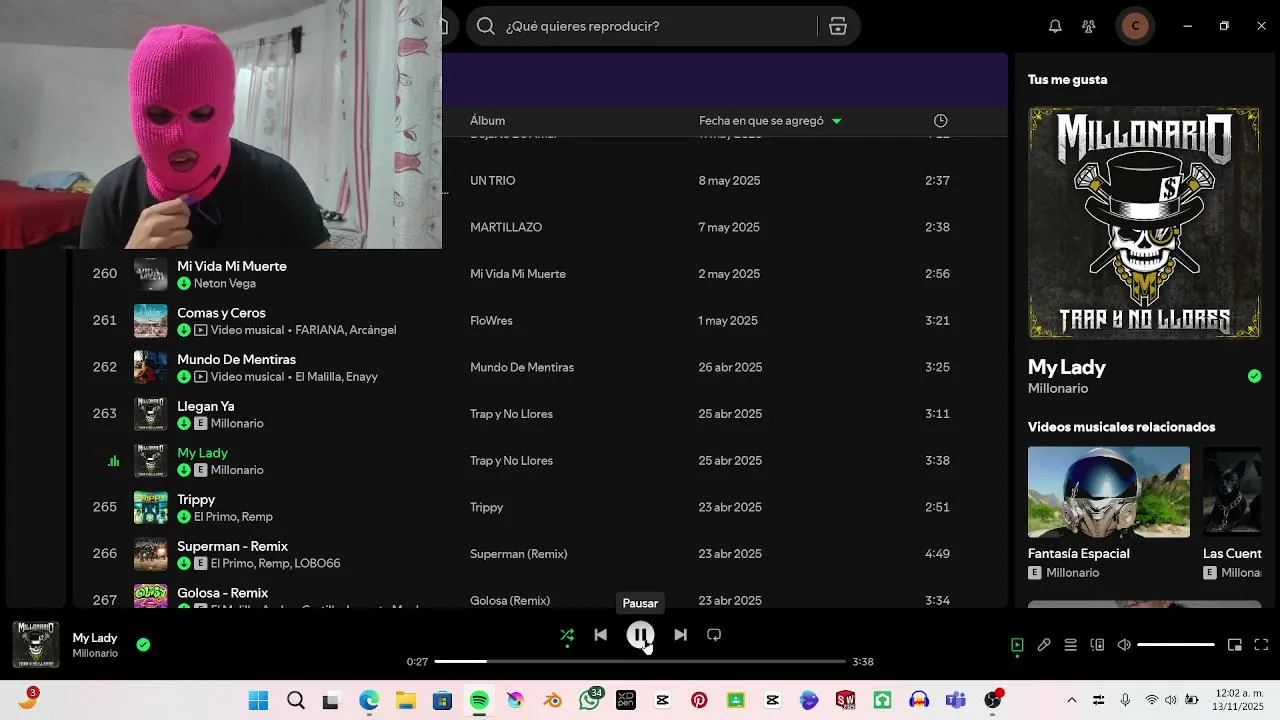Pause the current song
1280x720 pixels.
click(640, 635)
